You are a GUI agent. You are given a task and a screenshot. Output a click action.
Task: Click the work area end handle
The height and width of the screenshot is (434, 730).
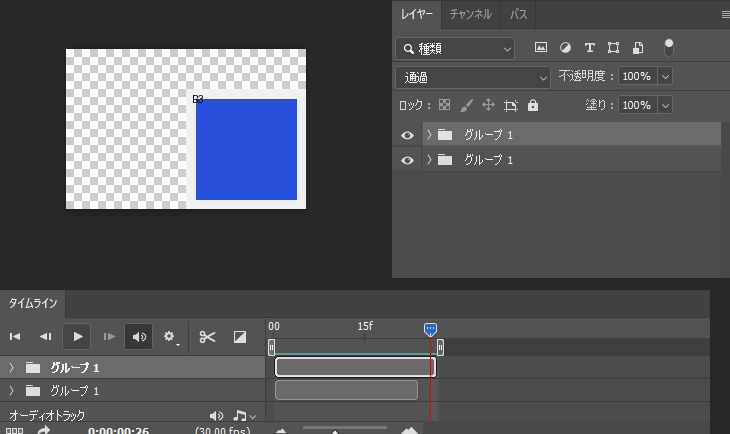[440, 347]
